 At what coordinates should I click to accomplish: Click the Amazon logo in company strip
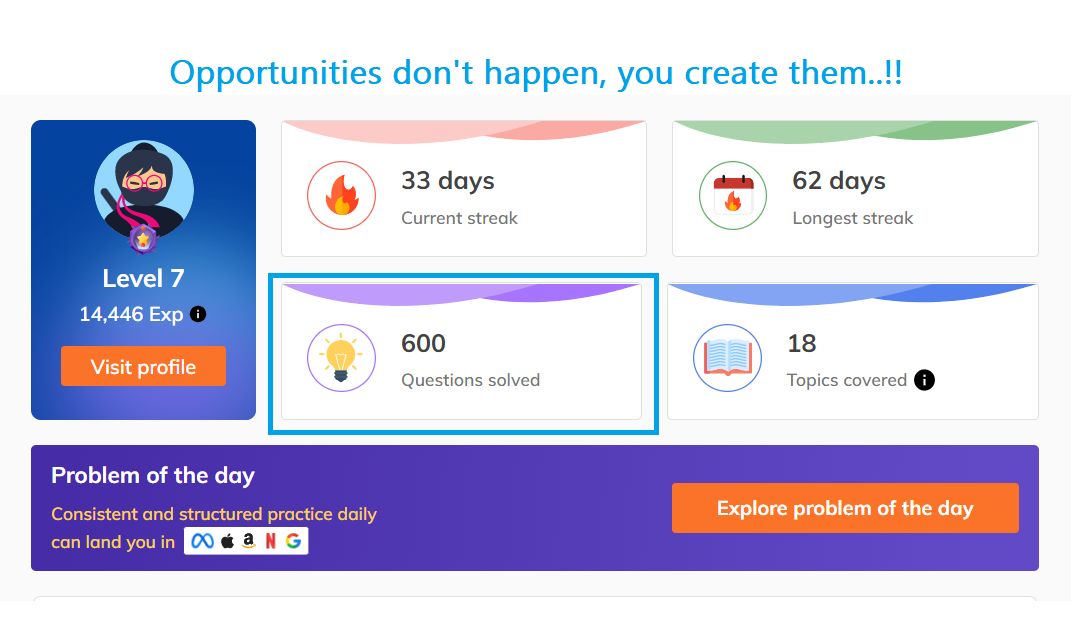coord(249,541)
